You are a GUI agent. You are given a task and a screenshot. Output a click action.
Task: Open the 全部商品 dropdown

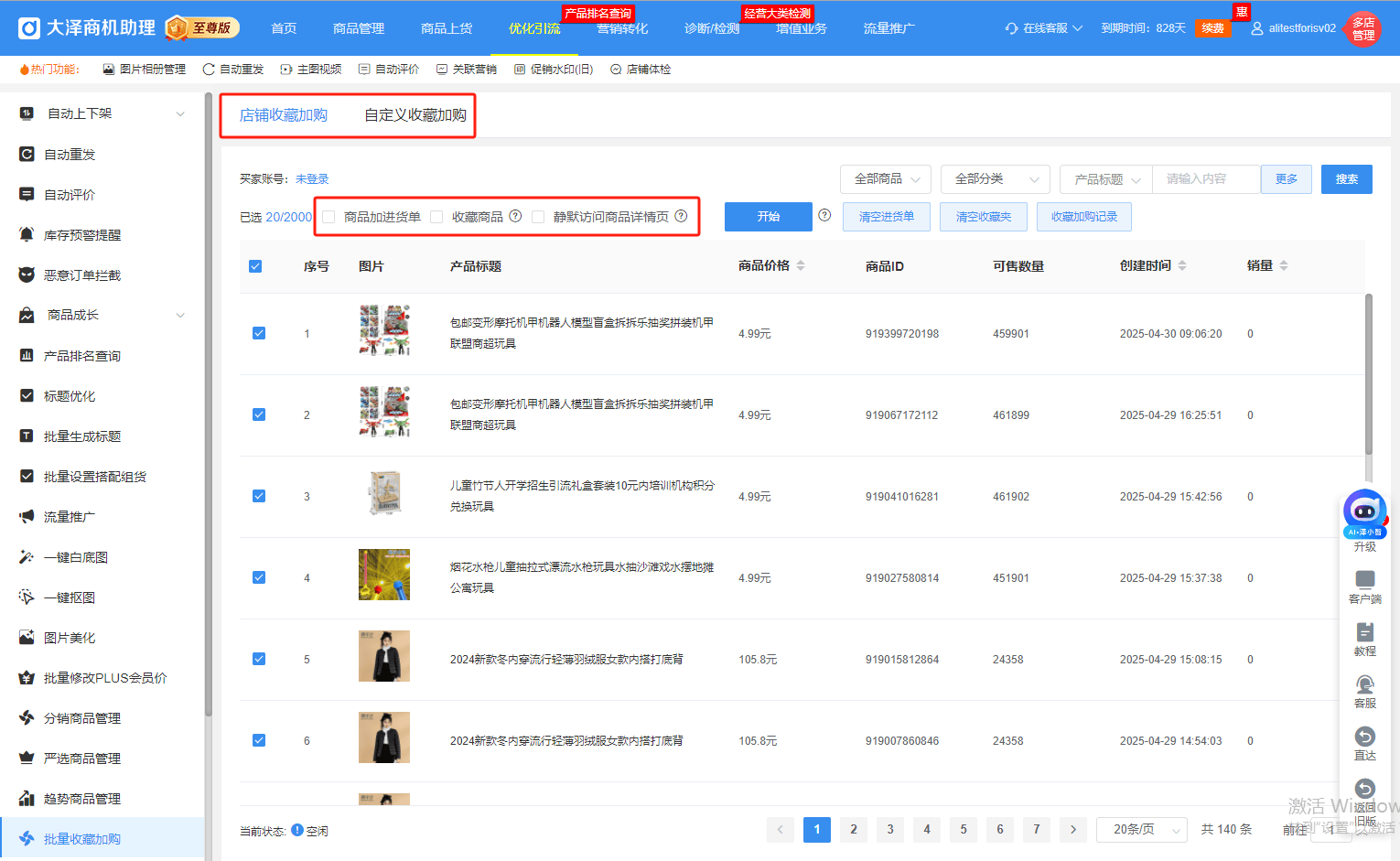[x=886, y=179]
